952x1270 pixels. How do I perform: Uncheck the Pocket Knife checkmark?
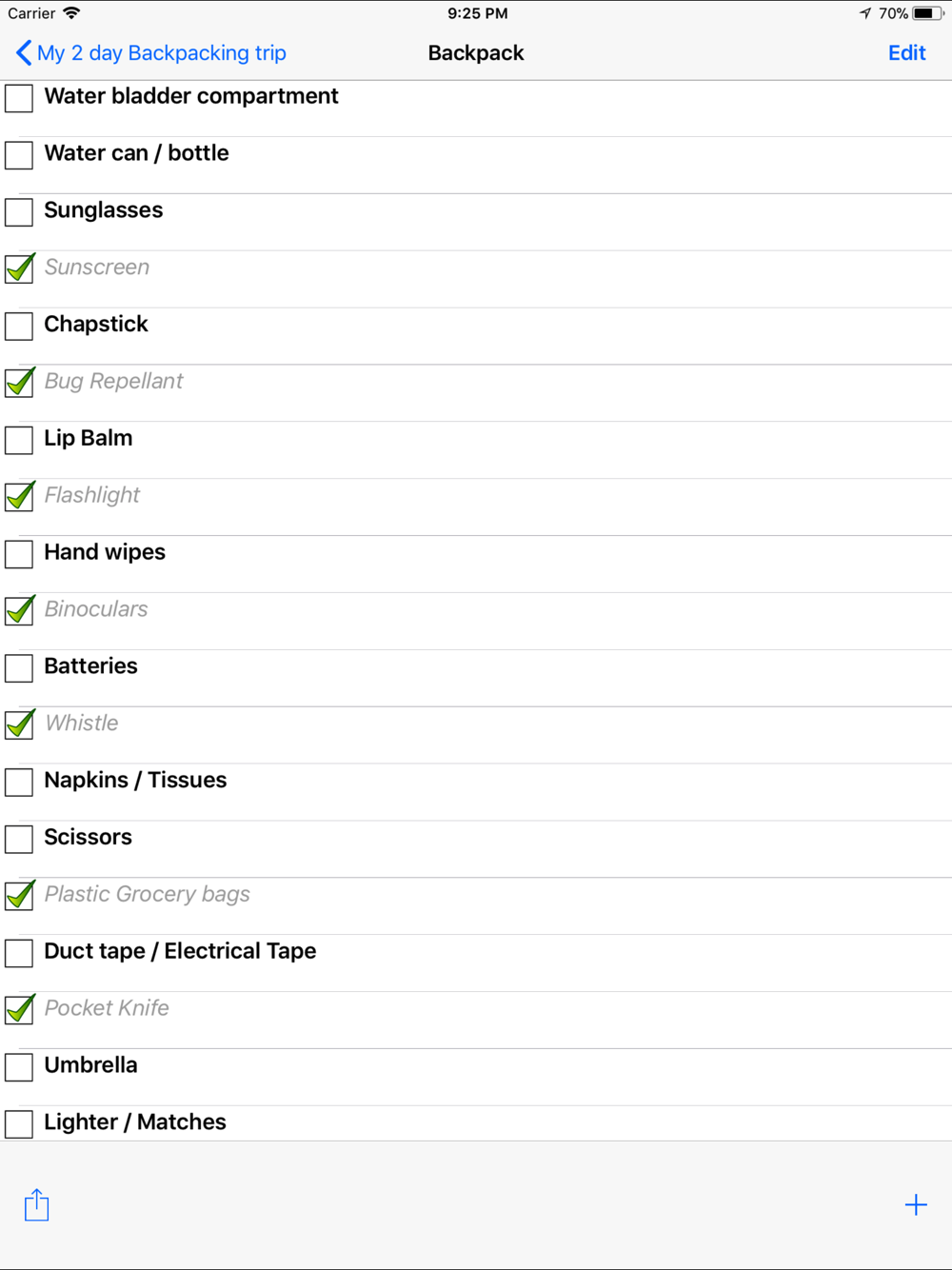20,1008
